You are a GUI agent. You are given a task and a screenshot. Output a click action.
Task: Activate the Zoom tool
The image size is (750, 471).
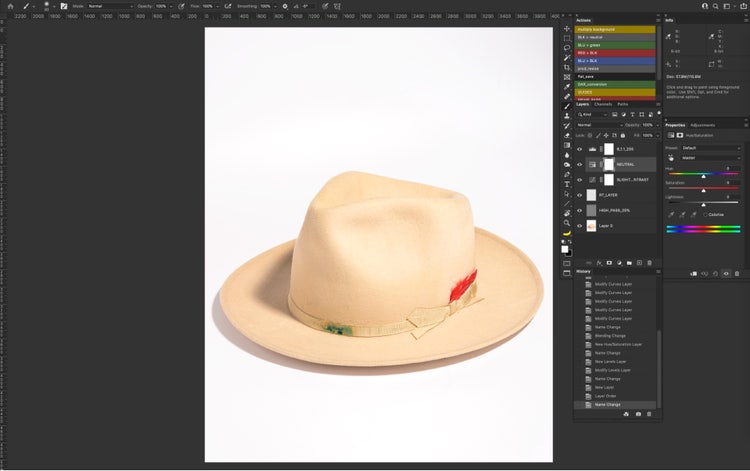pyautogui.click(x=567, y=222)
